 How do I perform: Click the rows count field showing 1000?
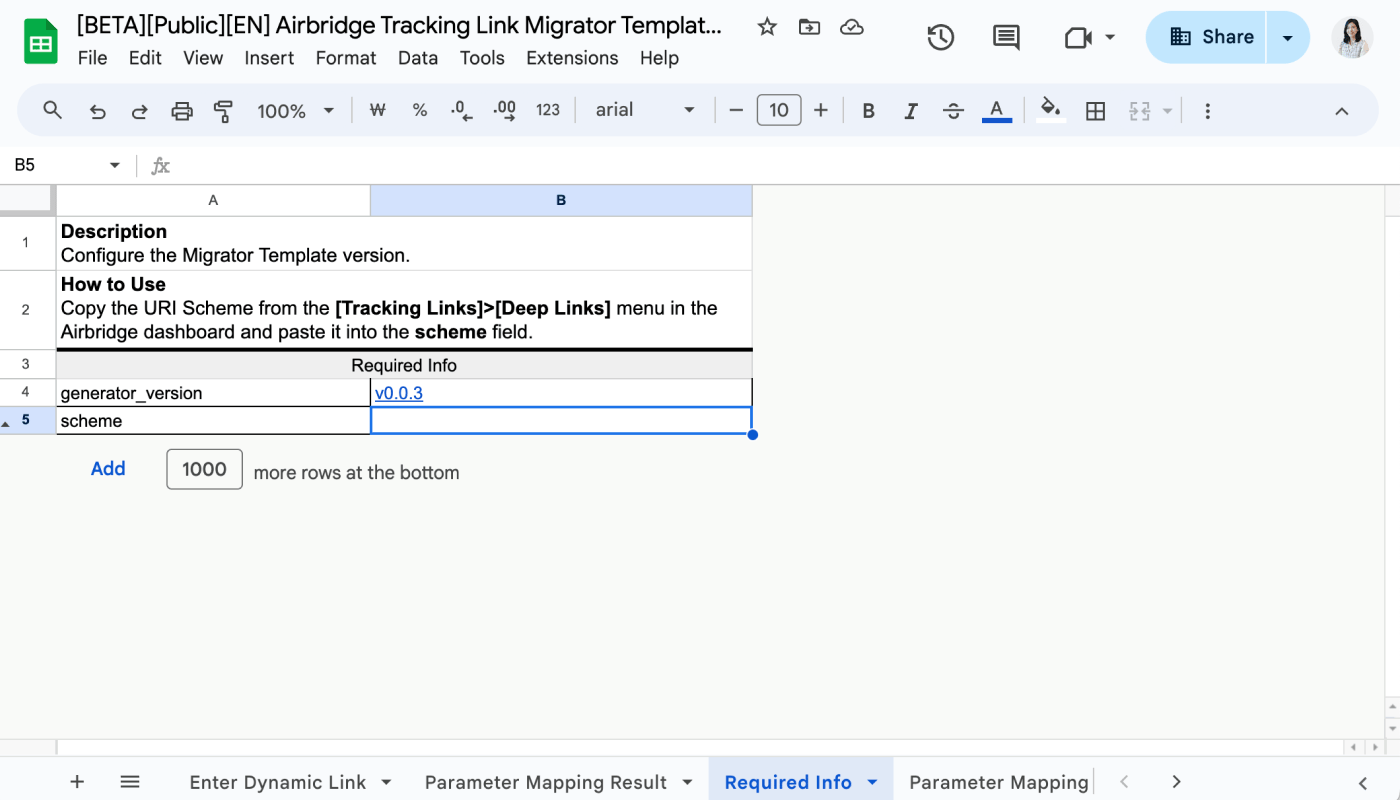click(x=204, y=470)
